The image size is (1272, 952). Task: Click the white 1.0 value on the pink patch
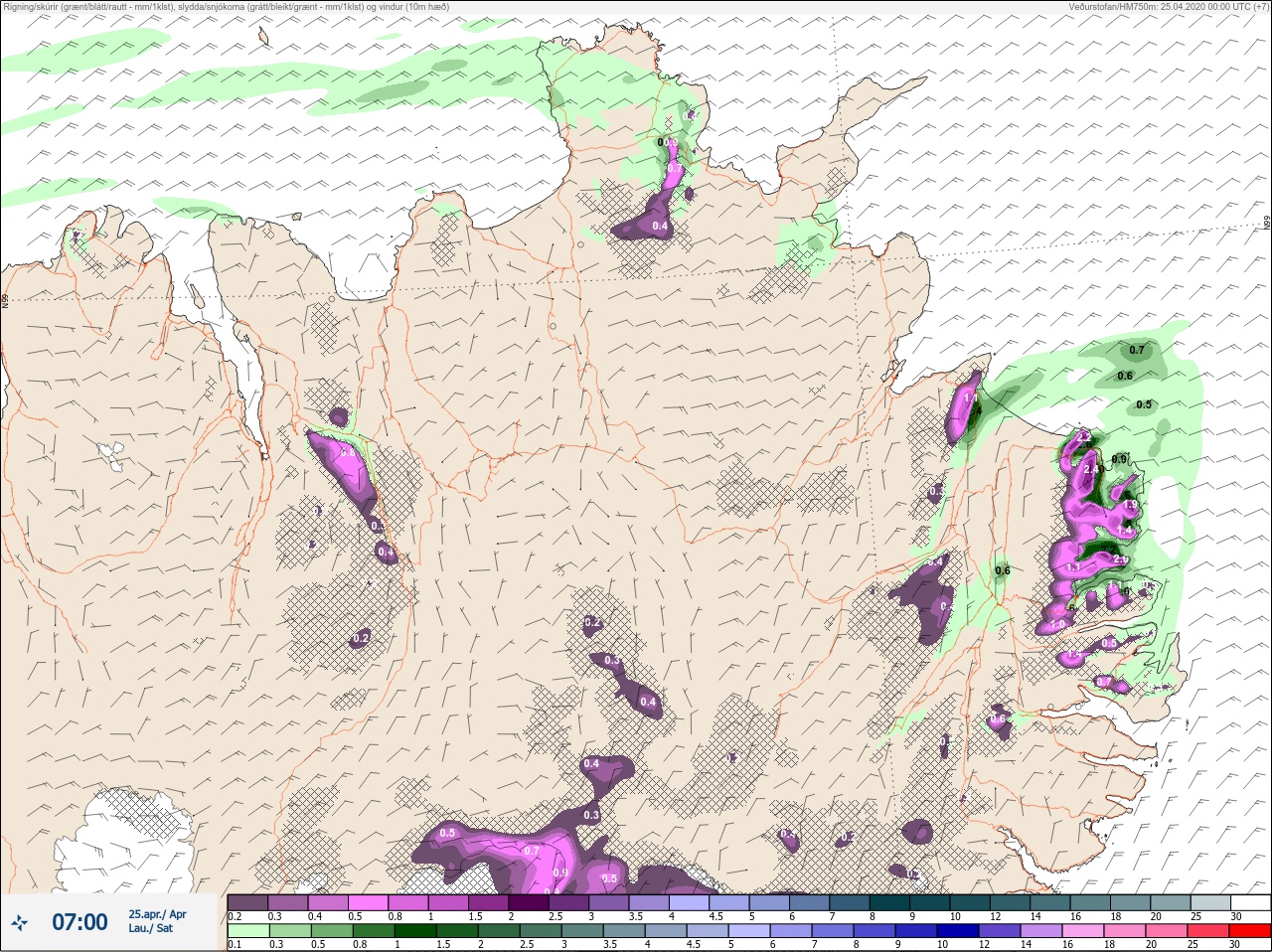coord(1057,624)
